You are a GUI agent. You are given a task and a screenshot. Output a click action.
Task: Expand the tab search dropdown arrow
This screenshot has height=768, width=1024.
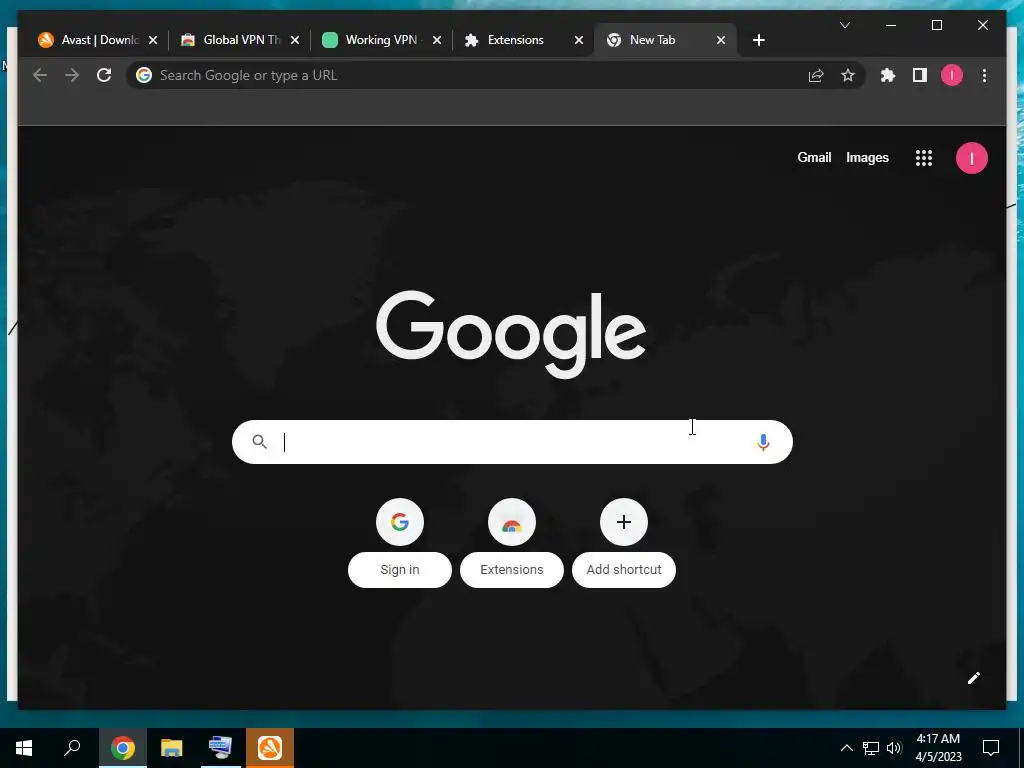844,25
